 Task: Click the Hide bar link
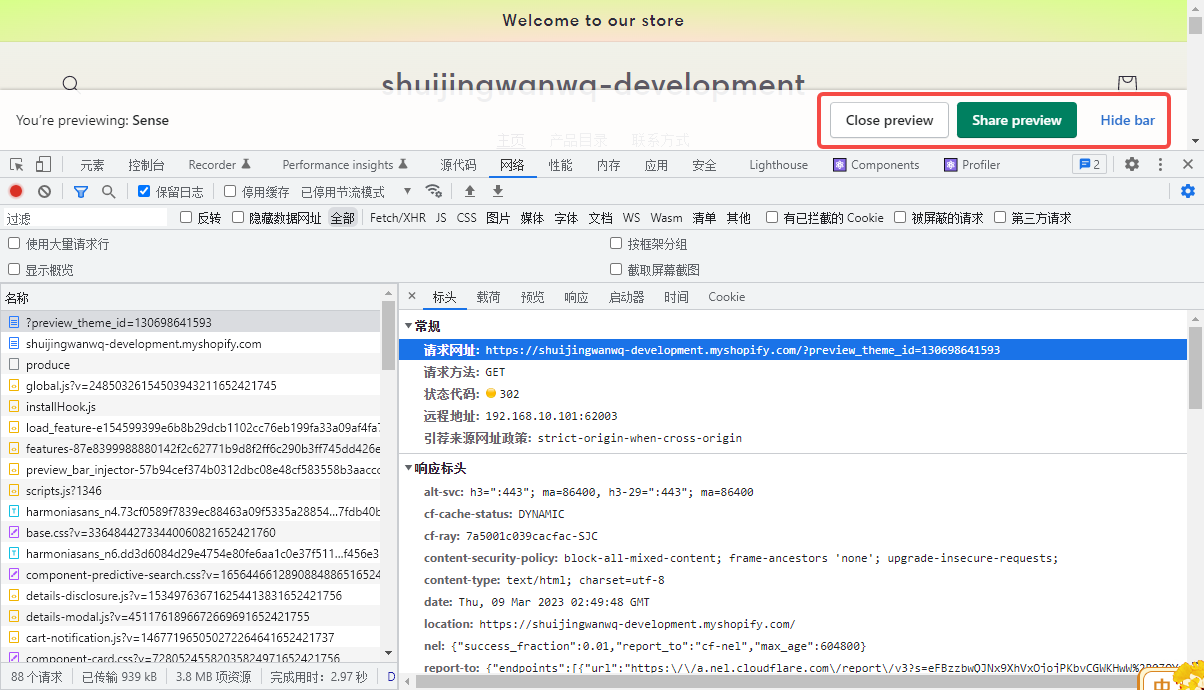[1127, 120]
